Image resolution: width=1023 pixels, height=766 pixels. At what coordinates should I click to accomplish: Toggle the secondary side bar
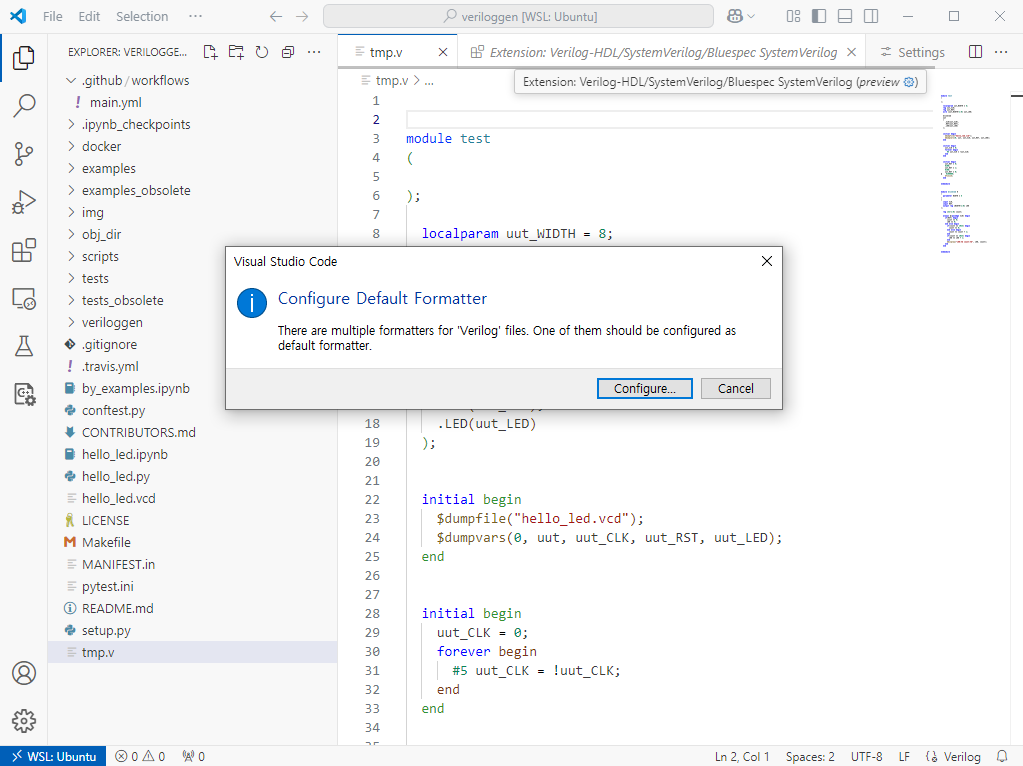871,16
